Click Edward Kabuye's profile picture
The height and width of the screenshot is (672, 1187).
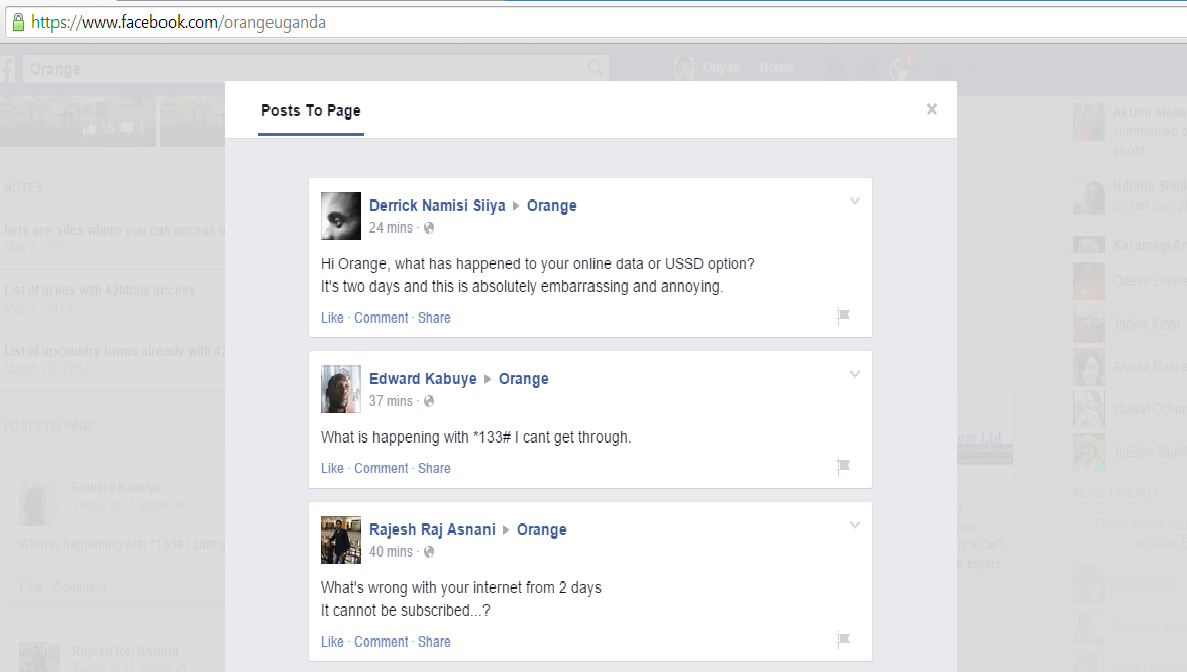tap(341, 389)
